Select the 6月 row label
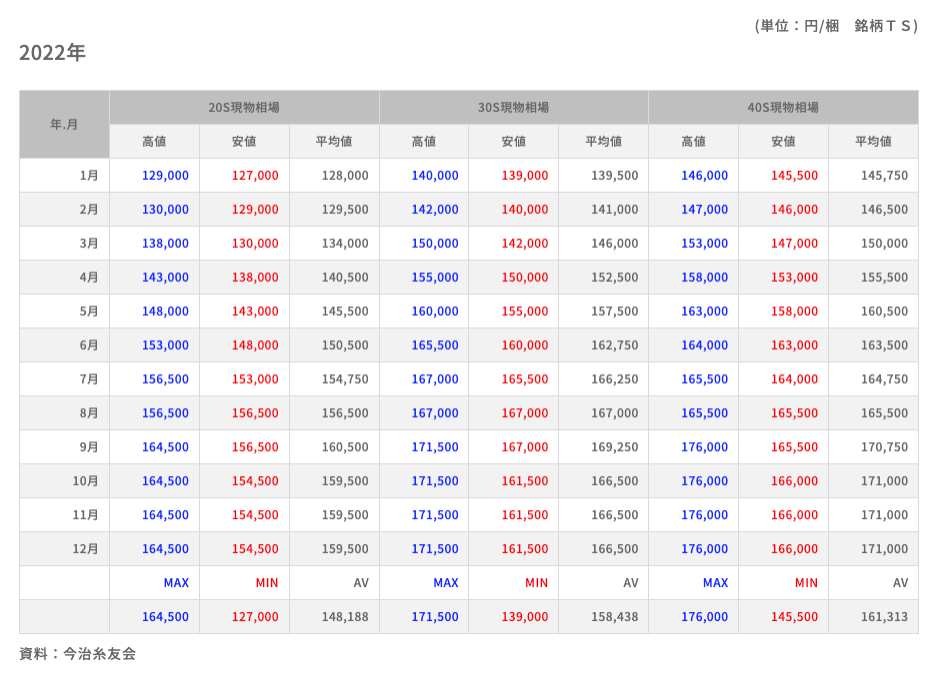 89,346
